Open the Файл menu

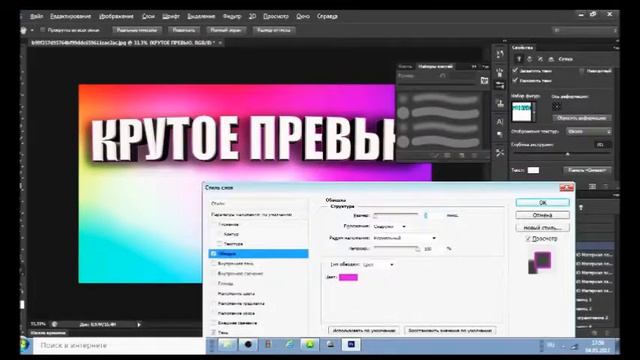pos(36,16)
